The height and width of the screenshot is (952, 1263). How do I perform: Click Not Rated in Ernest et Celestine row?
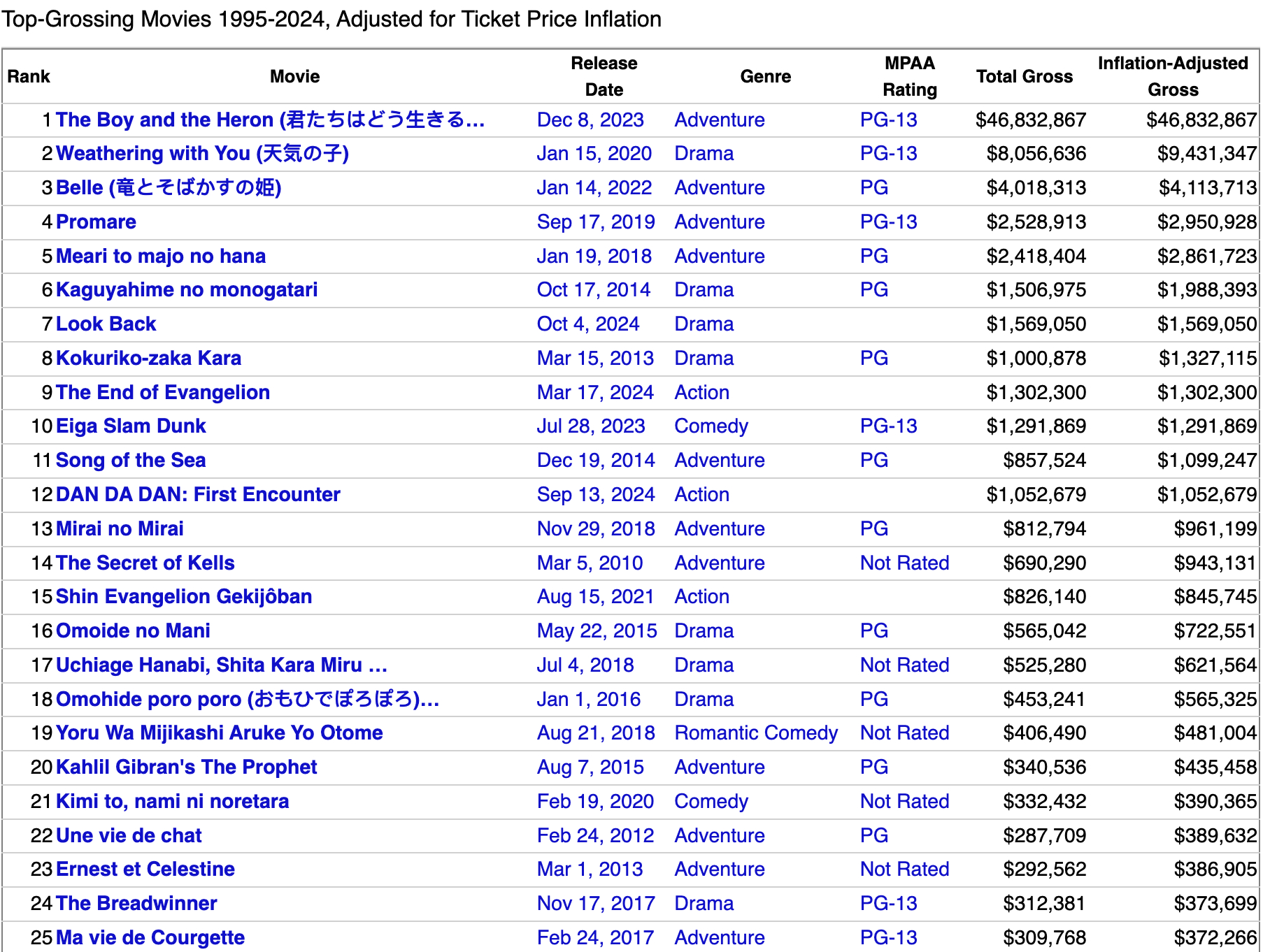(x=904, y=869)
